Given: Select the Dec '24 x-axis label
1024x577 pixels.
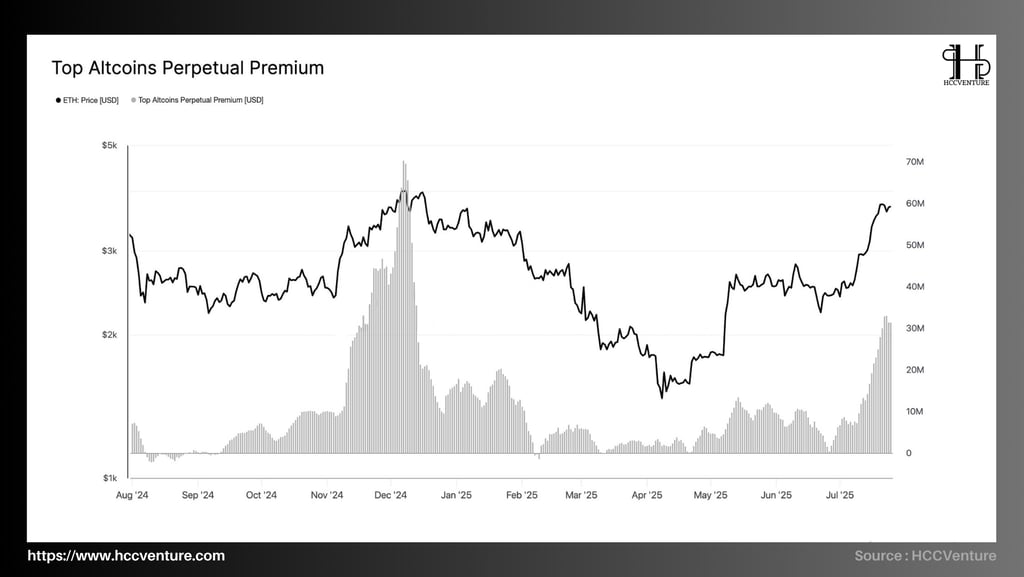Looking at the screenshot, I should 391,495.
